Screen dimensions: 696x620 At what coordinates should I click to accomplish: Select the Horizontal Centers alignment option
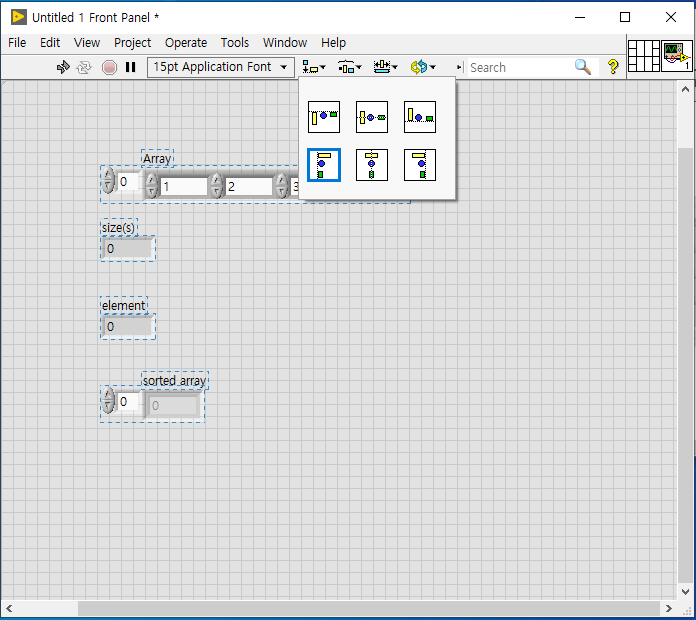pos(372,165)
